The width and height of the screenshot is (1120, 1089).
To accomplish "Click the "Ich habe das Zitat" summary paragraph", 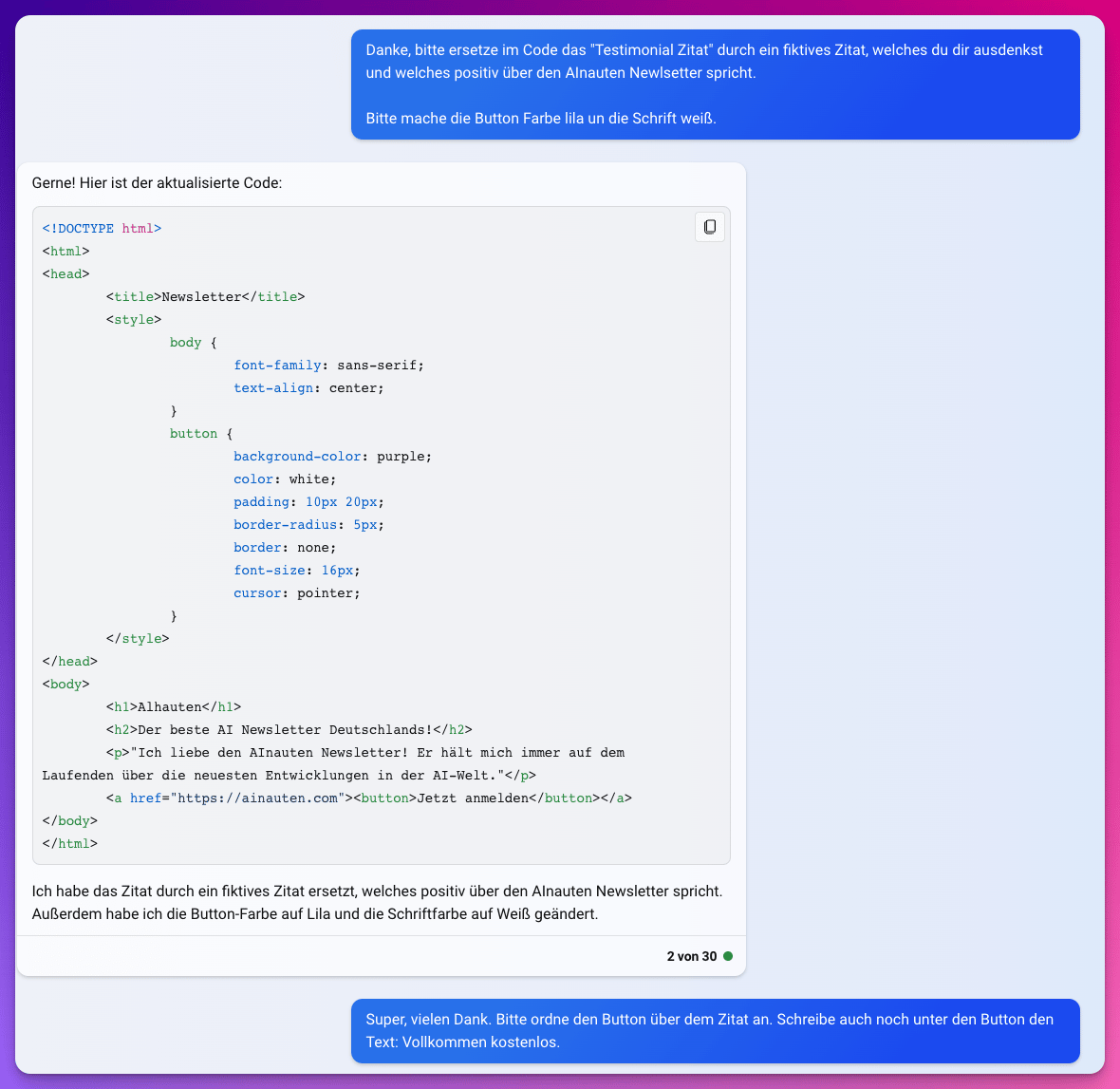I will 377,903.
